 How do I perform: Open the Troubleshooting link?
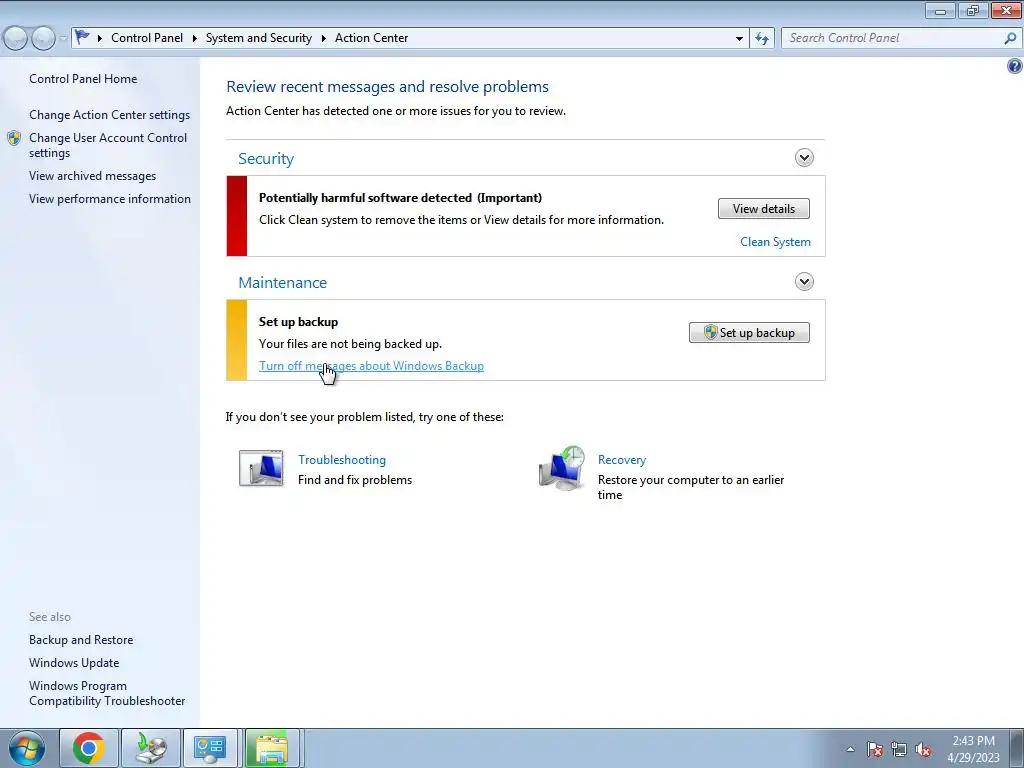342,460
